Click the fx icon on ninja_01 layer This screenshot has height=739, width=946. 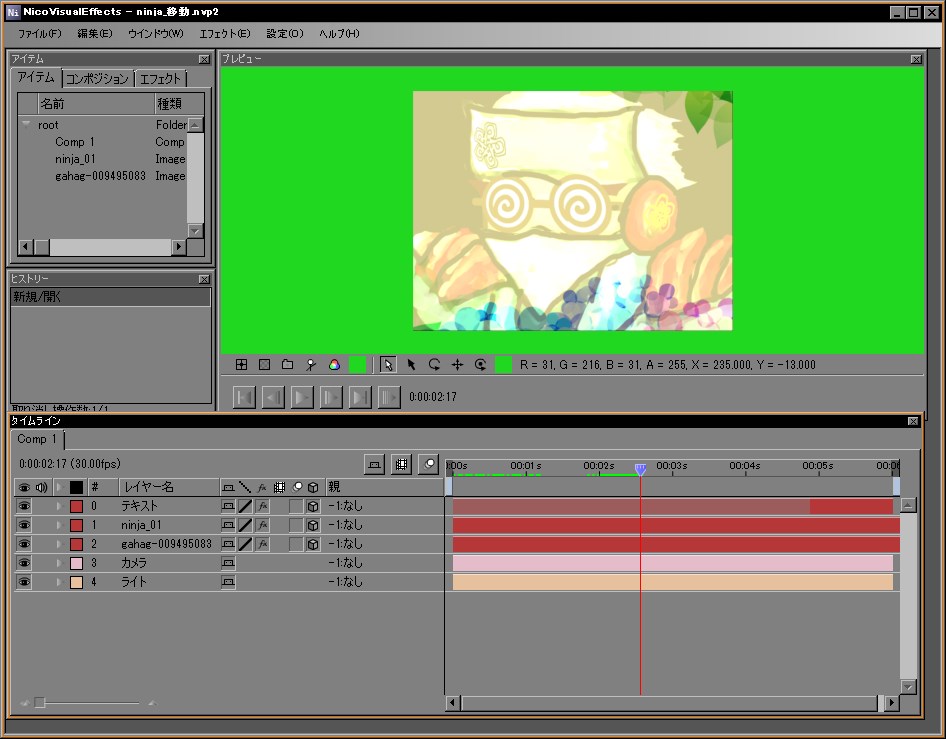click(262, 525)
